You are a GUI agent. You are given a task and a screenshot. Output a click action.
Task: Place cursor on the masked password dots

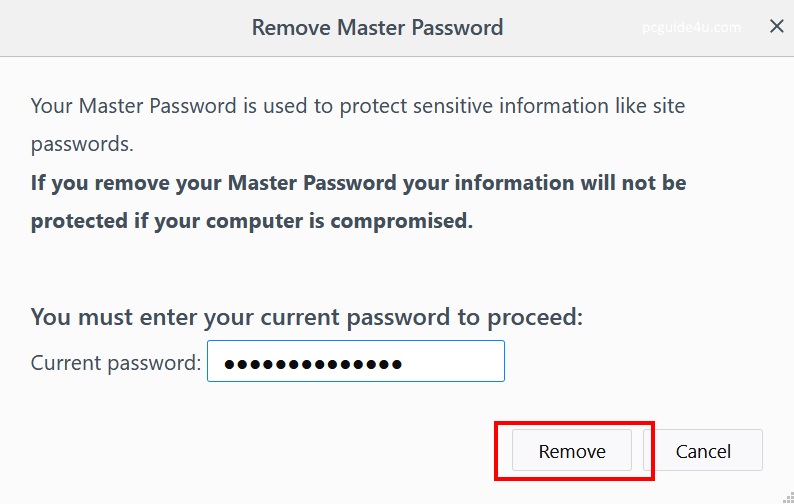(x=313, y=364)
